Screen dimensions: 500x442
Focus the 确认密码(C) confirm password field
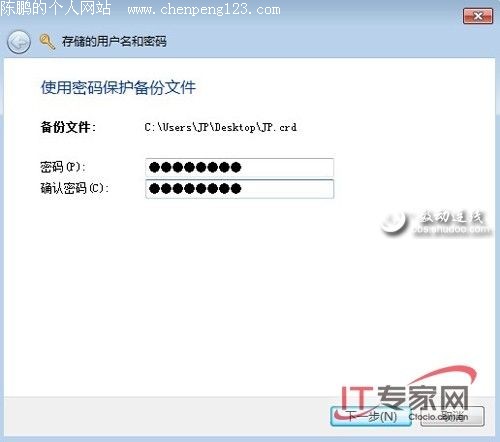click(239, 189)
